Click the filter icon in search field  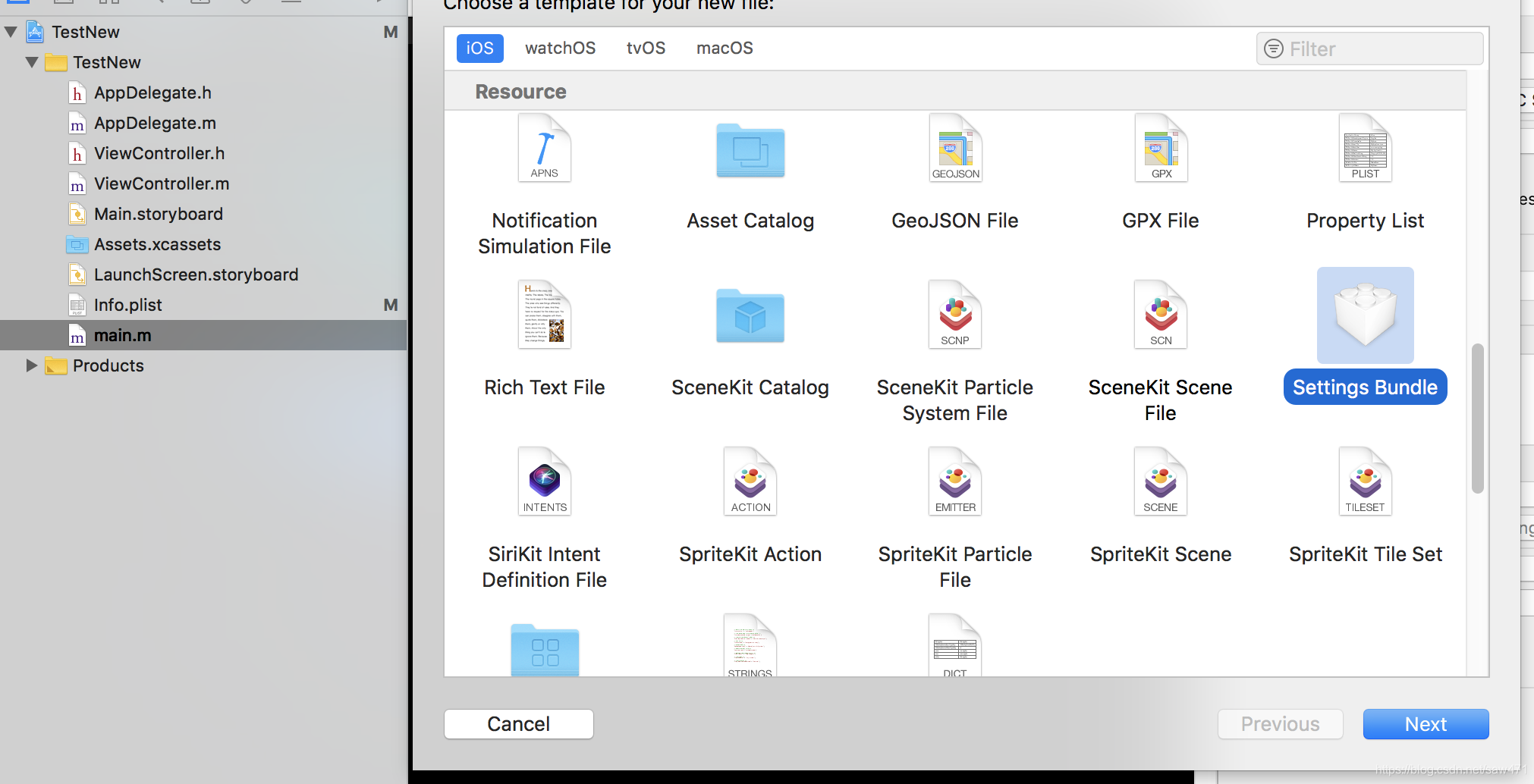click(x=1273, y=49)
